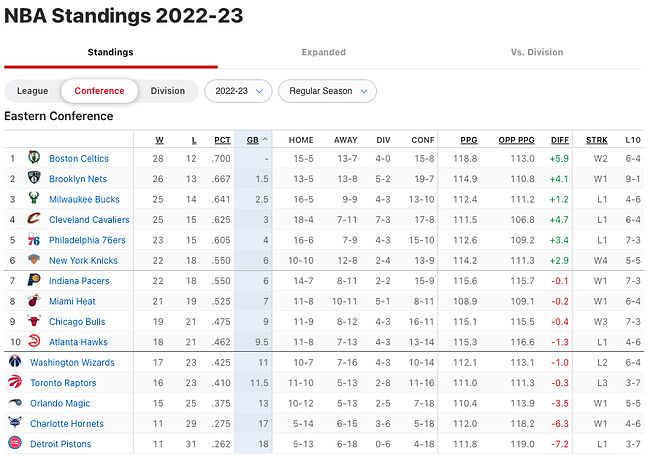This screenshot has height=456, width=650.
Task: Click Hornets 118.2 opponent PPG value
Action: tap(522, 424)
